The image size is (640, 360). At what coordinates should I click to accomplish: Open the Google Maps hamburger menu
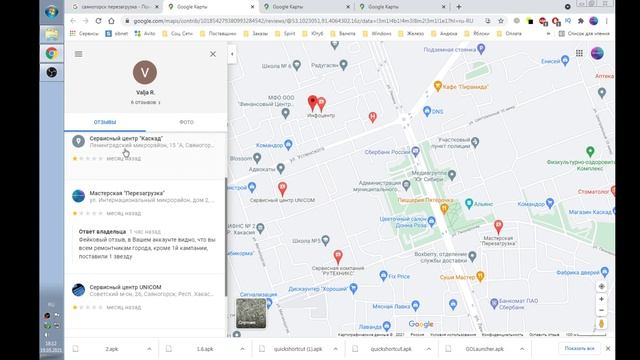(78, 54)
